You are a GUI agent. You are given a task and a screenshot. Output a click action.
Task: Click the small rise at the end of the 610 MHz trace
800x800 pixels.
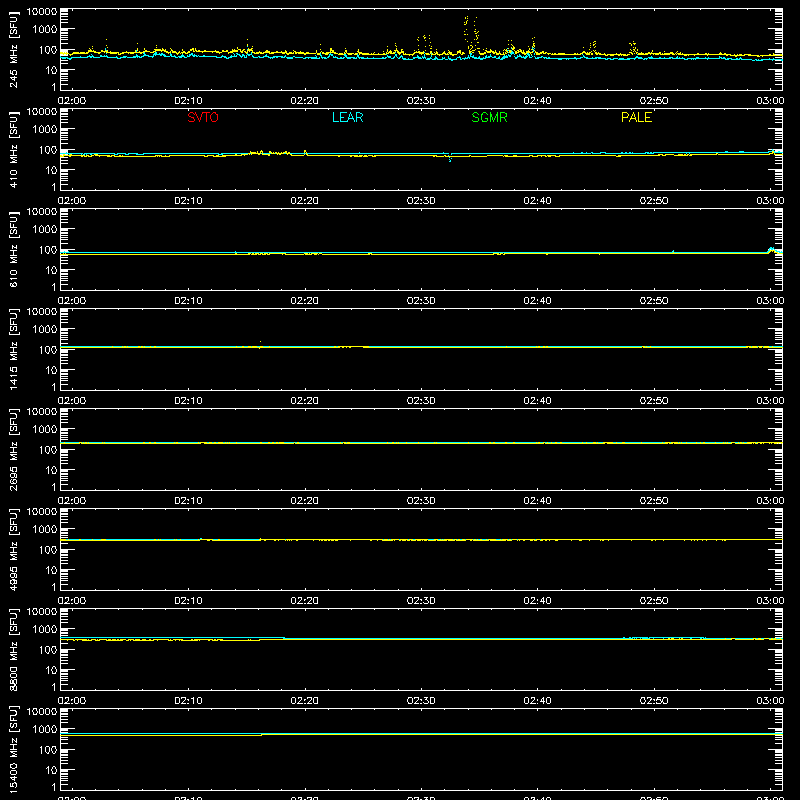tap(772, 250)
